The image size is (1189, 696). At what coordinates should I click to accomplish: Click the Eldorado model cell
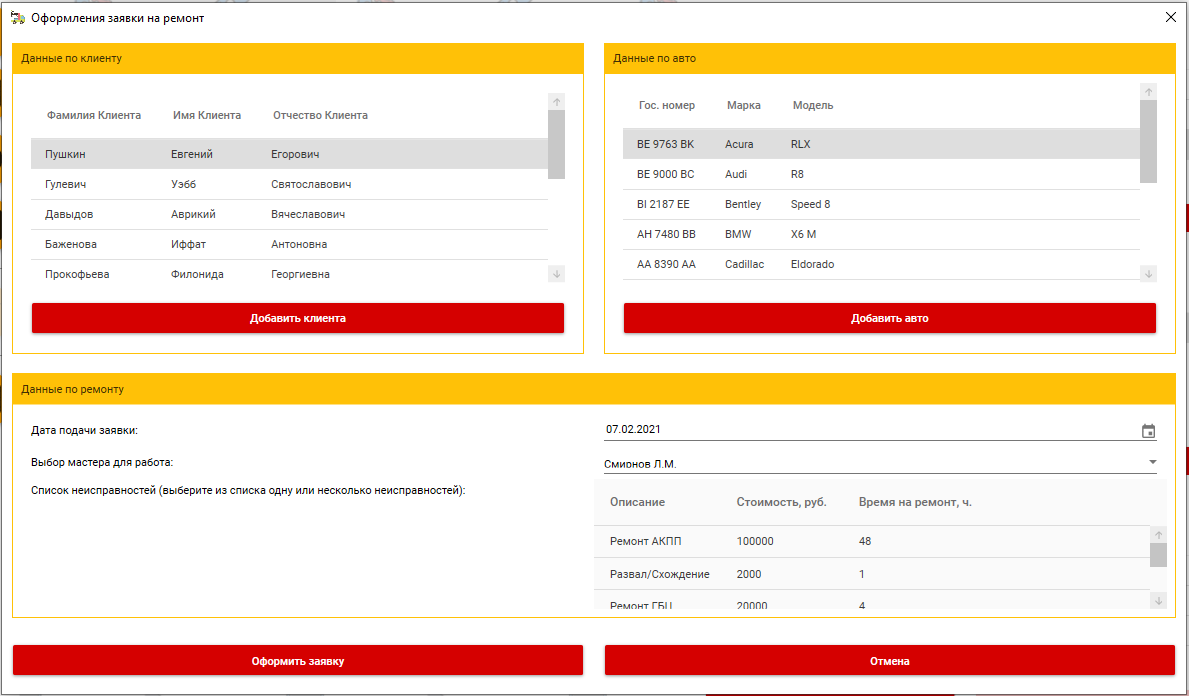pyautogui.click(x=812, y=265)
